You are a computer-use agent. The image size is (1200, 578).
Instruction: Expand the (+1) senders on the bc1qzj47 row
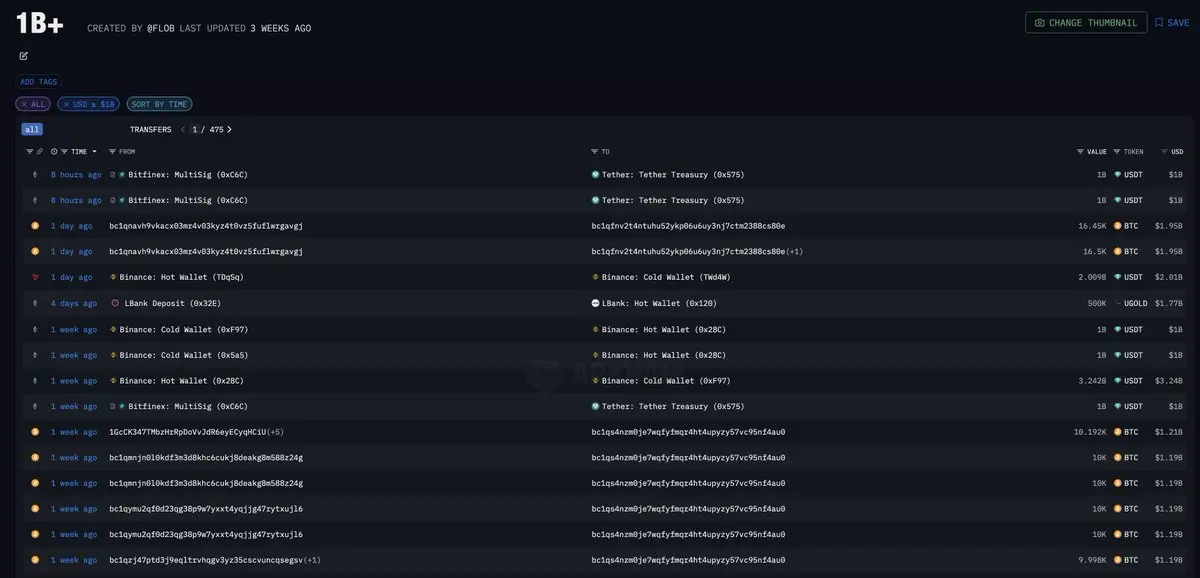click(x=312, y=560)
